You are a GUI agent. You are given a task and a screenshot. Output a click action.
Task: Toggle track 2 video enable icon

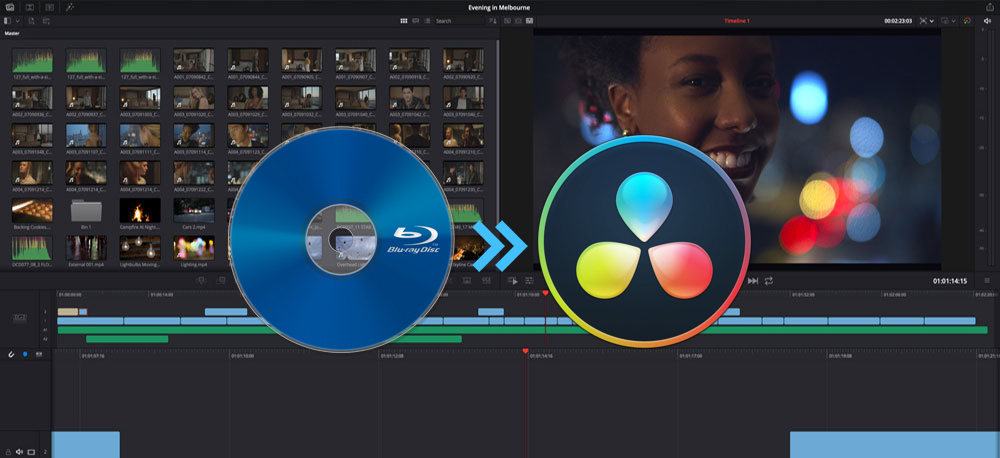coord(31,452)
